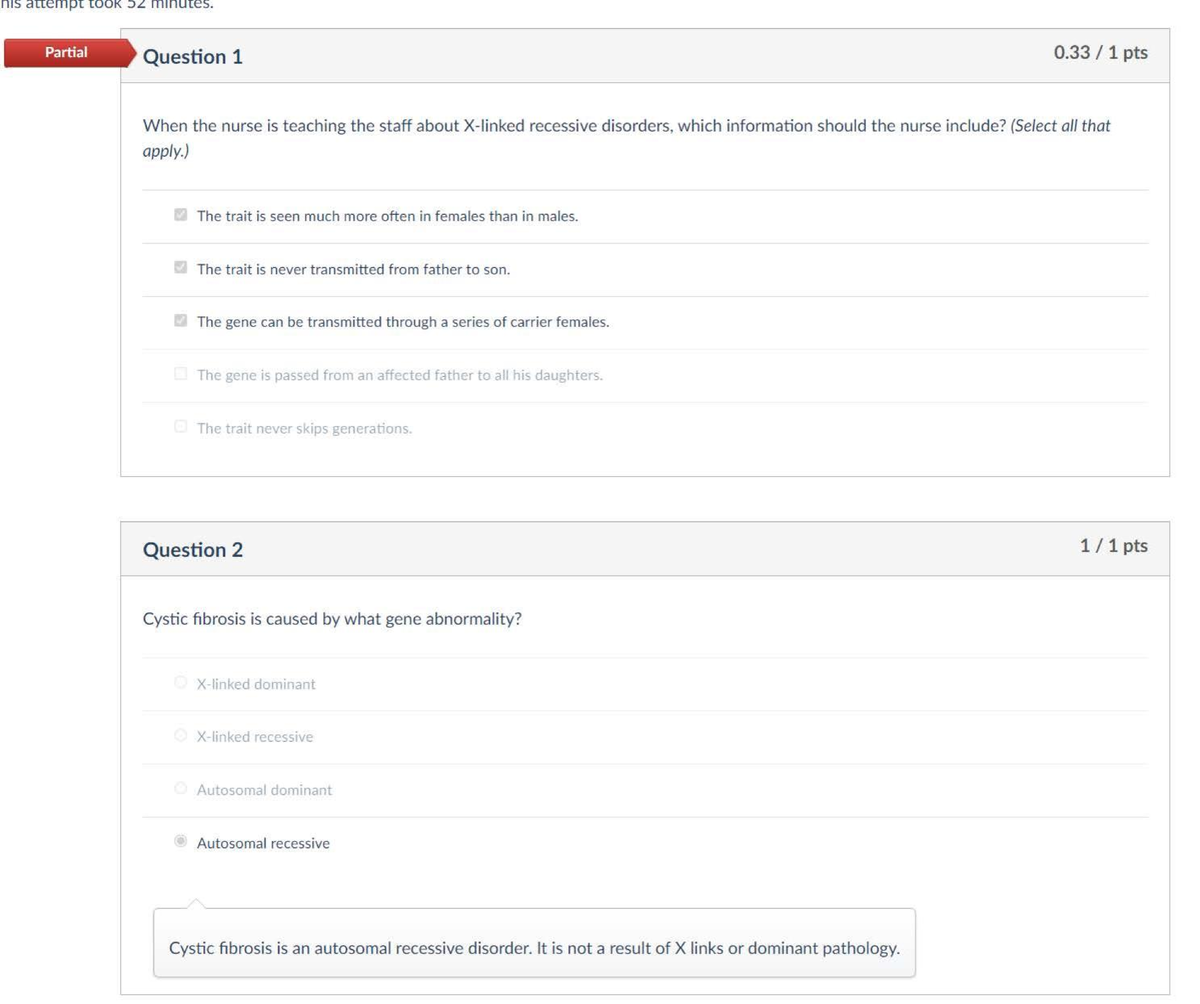The image size is (1200, 1004).
Task: Click the 1 / 1 pts score
Action: click(1114, 545)
